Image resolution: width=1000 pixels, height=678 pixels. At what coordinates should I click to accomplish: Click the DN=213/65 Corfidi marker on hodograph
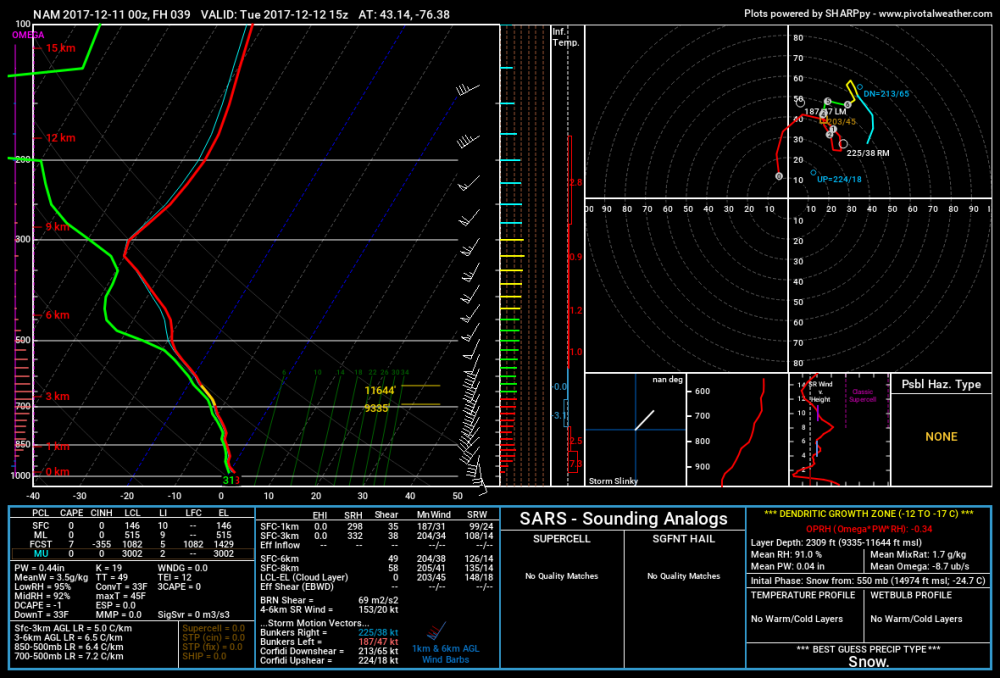coord(886,94)
